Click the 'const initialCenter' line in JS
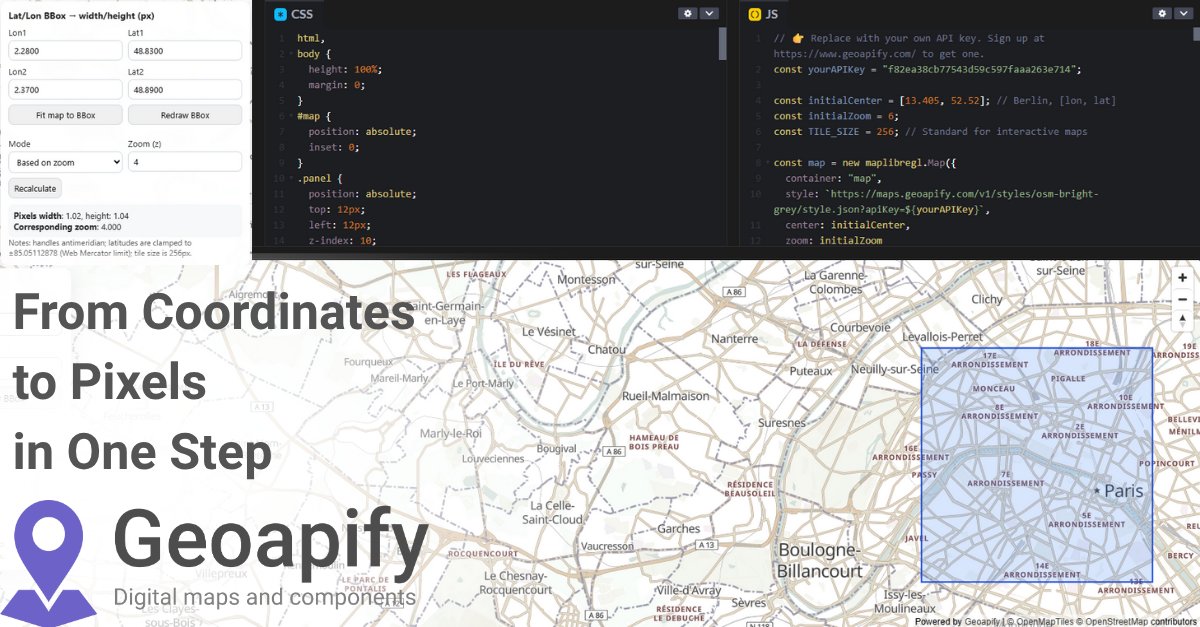Viewport: 1200px width, 627px height. (x=944, y=100)
